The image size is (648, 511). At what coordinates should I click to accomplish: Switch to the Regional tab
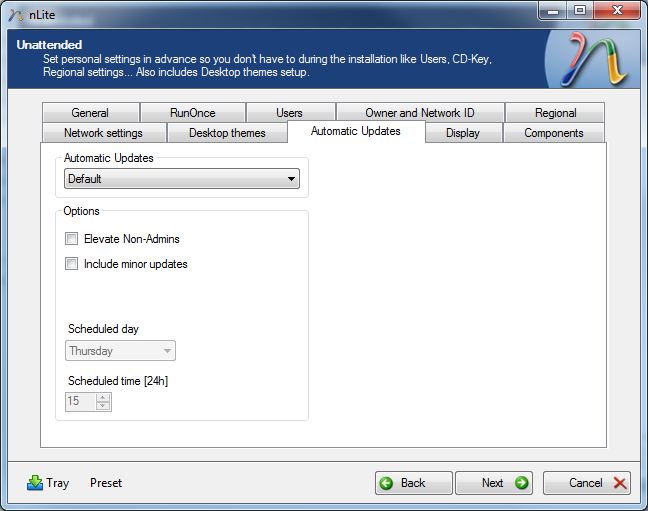555,113
